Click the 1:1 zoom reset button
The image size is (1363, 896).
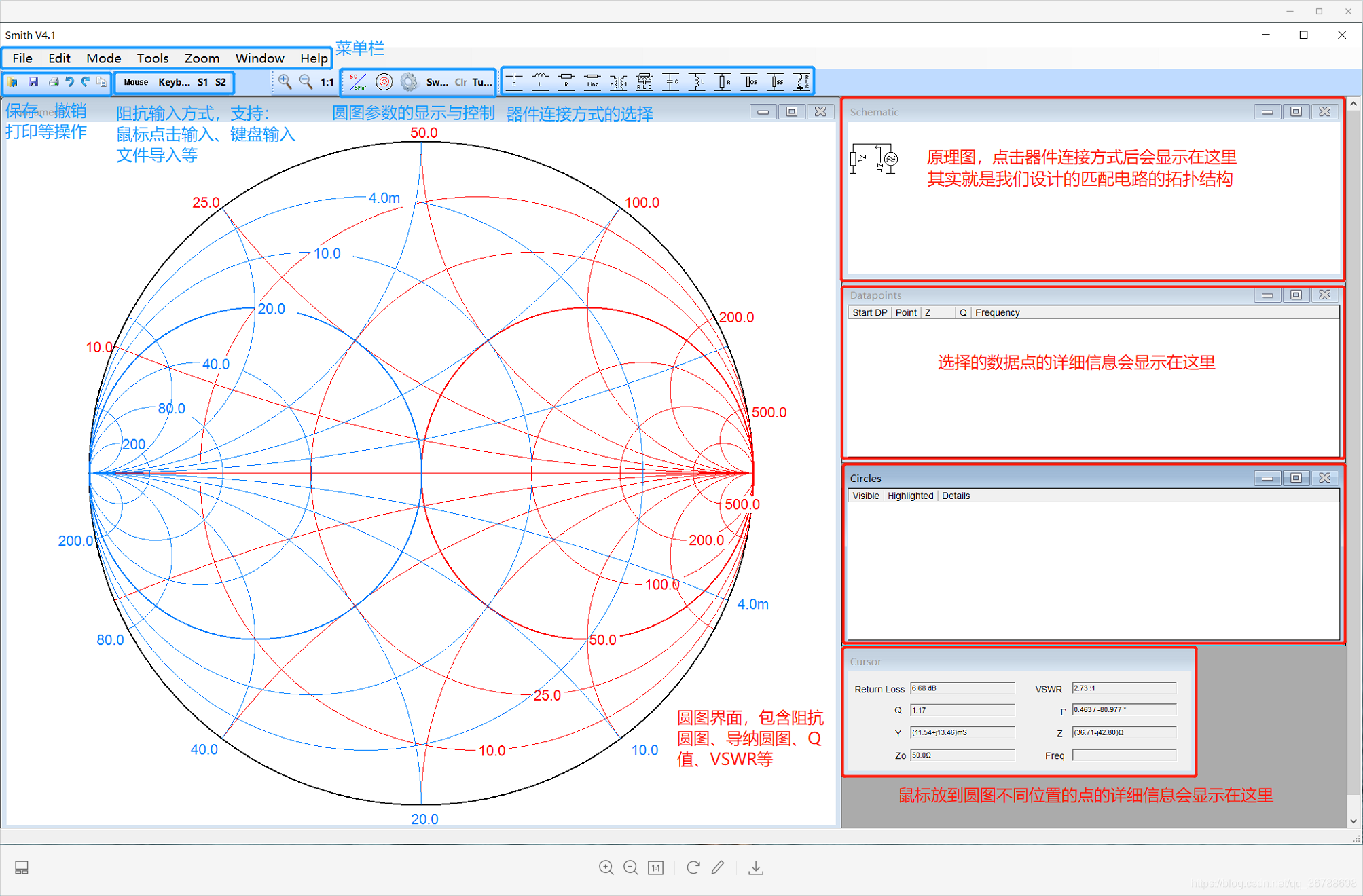point(327,82)
